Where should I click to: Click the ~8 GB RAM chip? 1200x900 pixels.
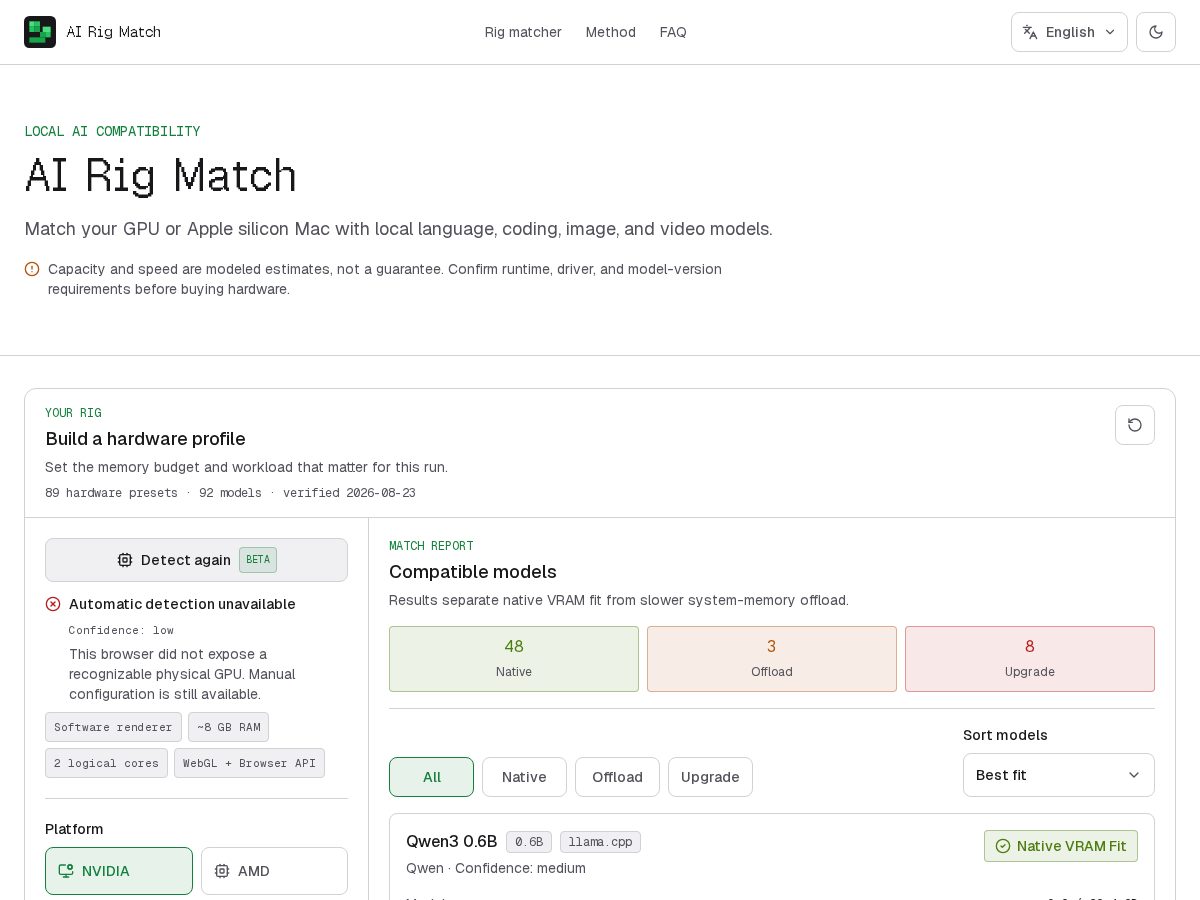point(229,727)
